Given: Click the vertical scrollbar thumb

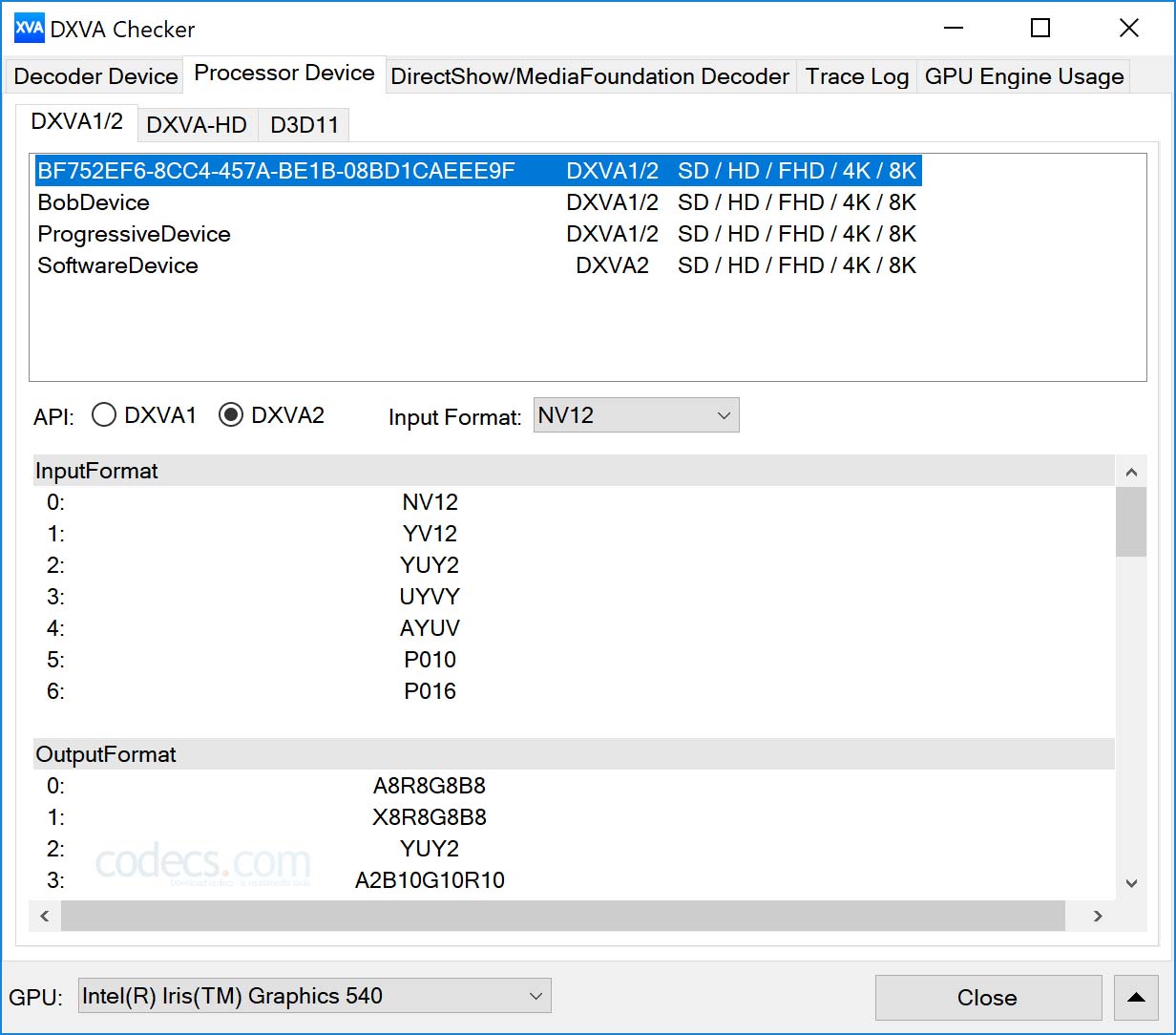Looking at the screenshot, I should click(1131, 521).
